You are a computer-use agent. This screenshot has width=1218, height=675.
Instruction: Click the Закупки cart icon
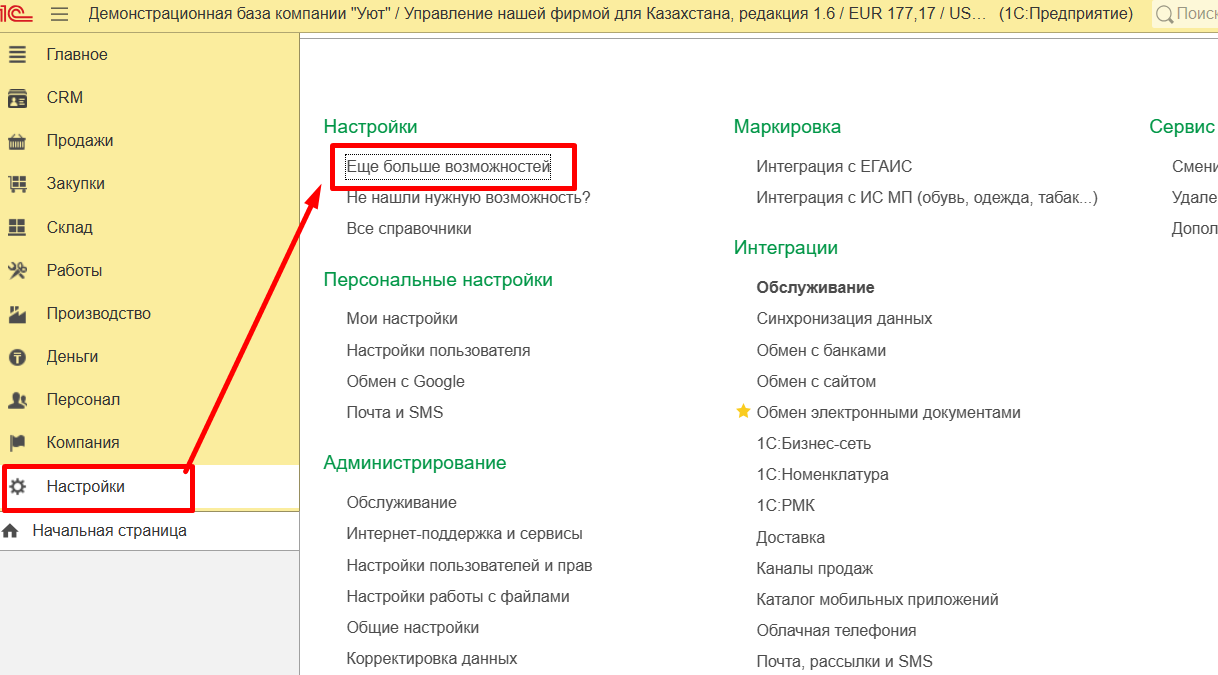17,184
